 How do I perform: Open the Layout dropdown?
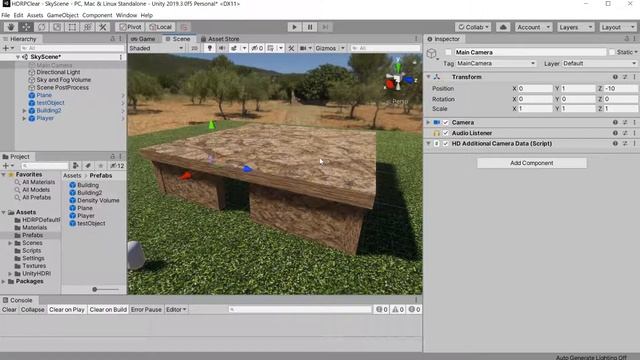618,27
